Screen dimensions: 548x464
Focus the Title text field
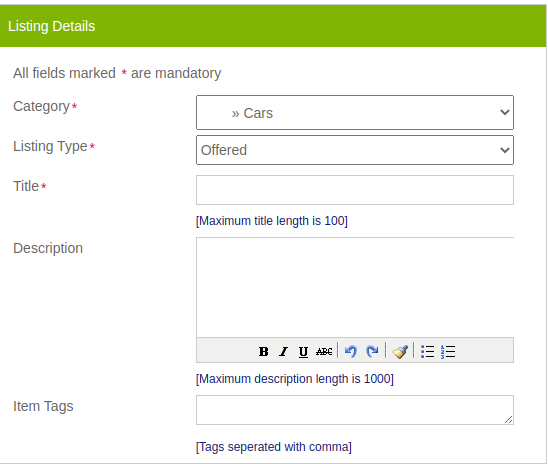355,190
